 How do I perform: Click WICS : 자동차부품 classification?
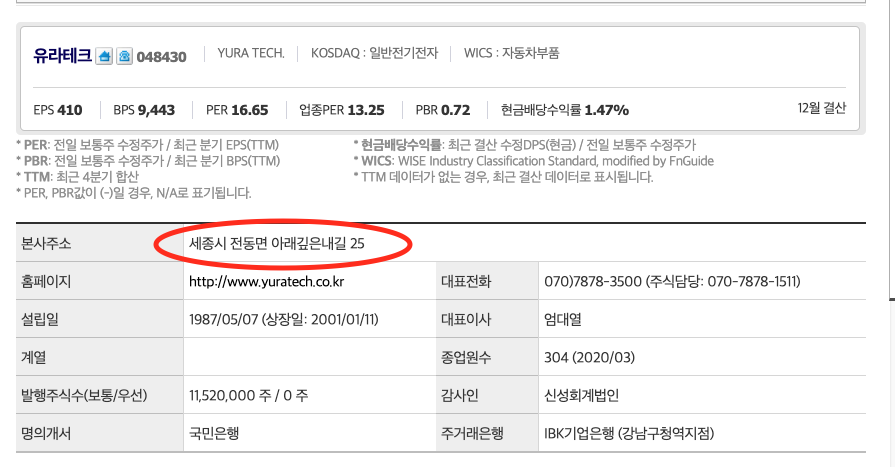[x=511, y=53]
